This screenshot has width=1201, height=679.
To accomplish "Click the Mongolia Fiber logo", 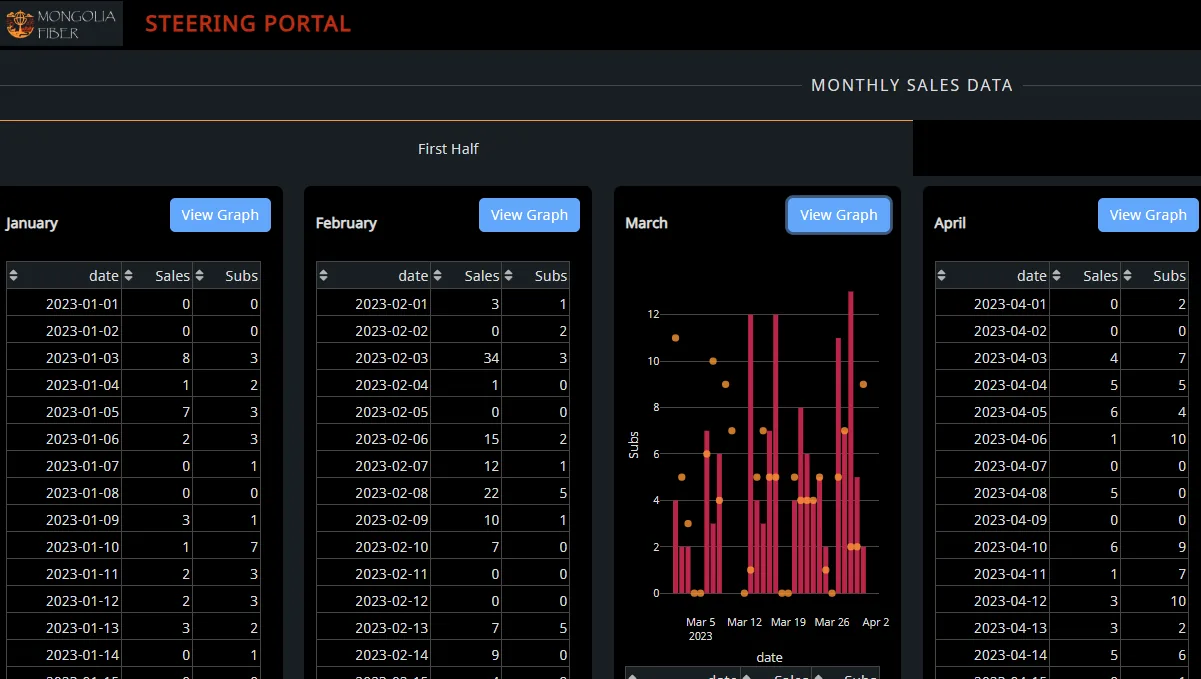I will [x=62, y=23].
